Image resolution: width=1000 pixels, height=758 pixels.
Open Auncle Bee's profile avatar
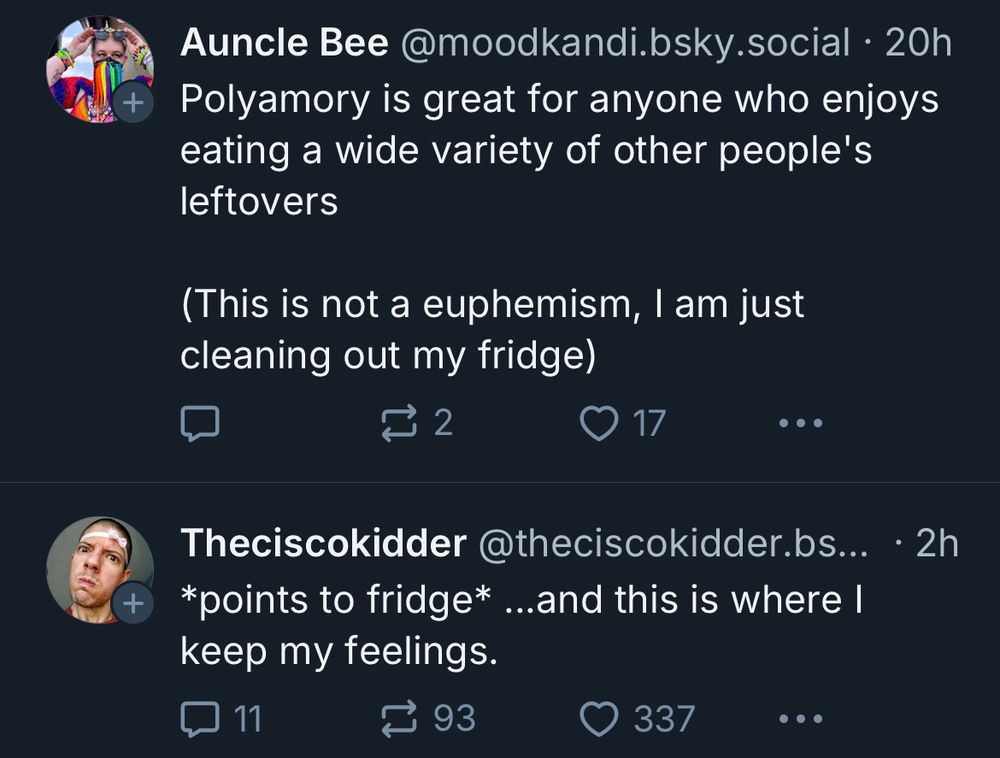97,66
